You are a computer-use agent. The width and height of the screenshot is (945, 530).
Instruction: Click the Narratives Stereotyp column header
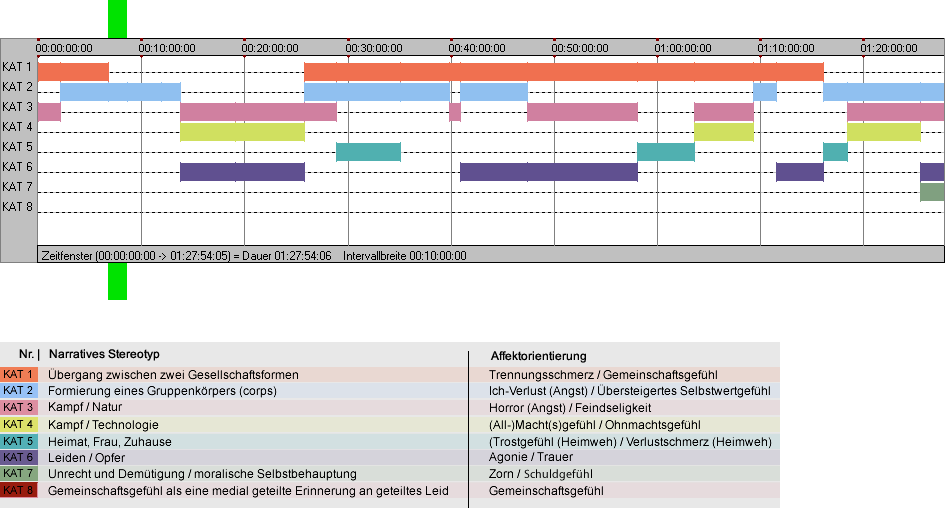pos(104,354)
